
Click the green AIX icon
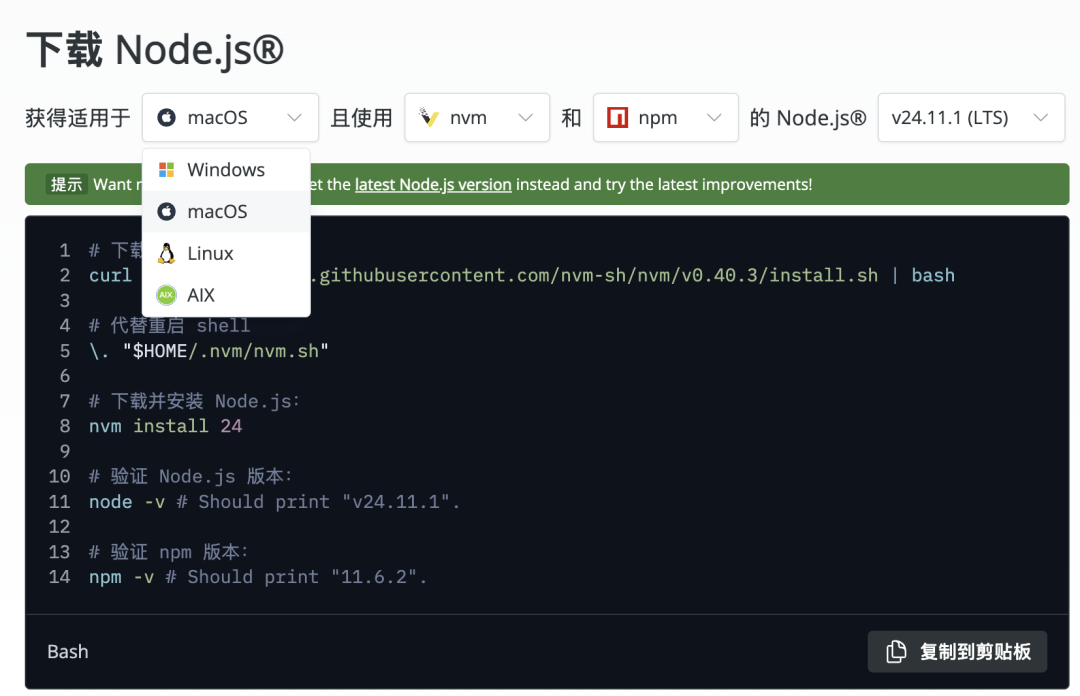tap(166, 295)
